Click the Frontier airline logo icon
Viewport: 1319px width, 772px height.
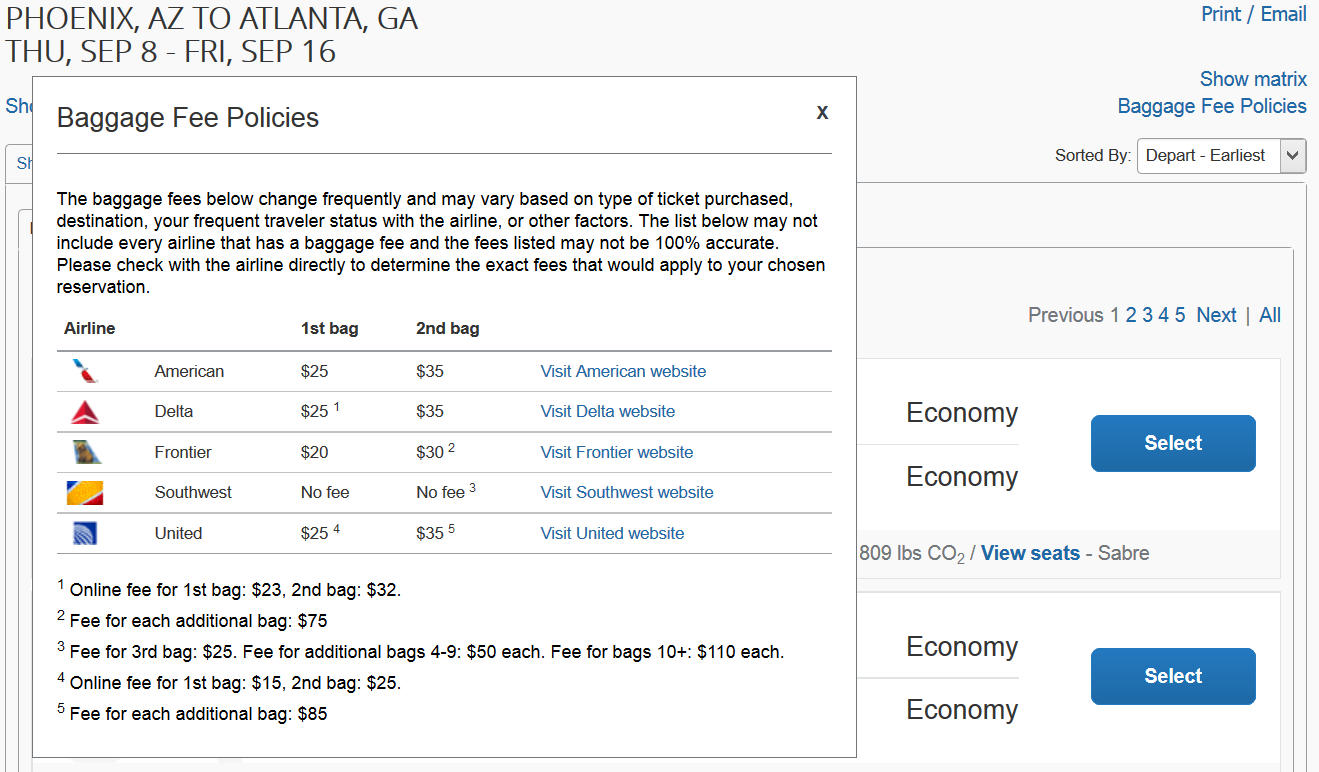click(86, 453)
